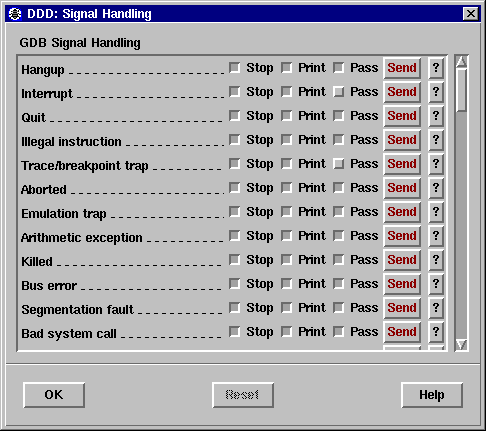Screen dimensions: 486x431
Task: Show help for the Killed signal
Action: (x=436, y=260)
